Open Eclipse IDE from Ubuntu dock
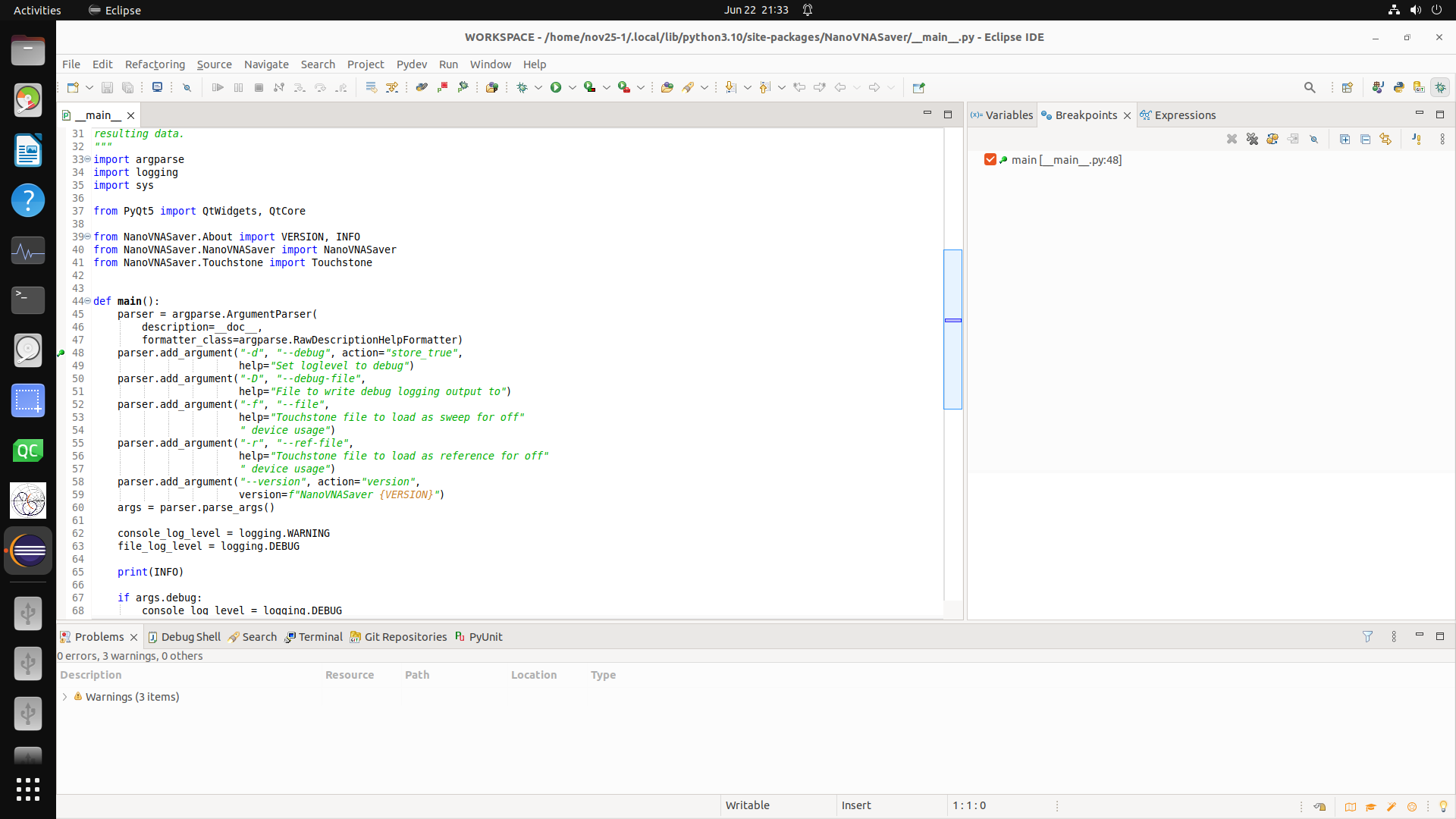 pos(28,551)
